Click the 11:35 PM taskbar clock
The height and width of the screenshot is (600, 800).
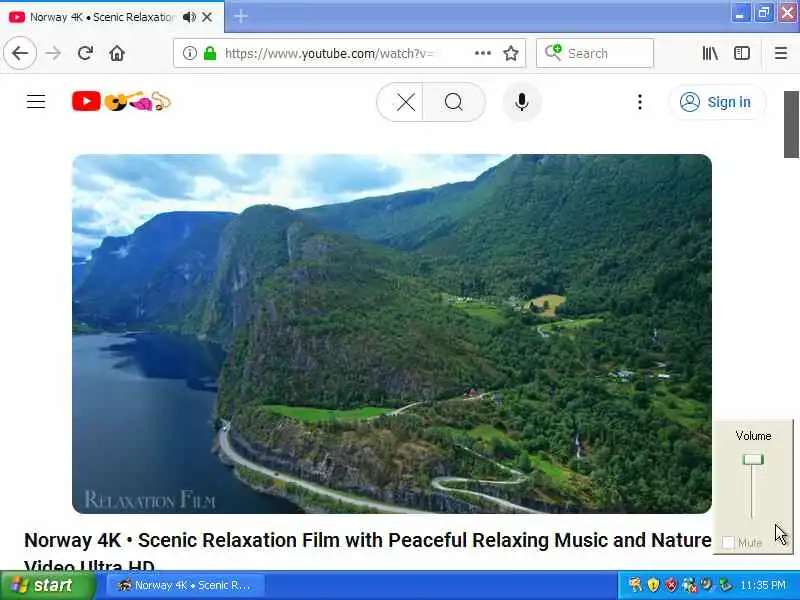[763, 585]
